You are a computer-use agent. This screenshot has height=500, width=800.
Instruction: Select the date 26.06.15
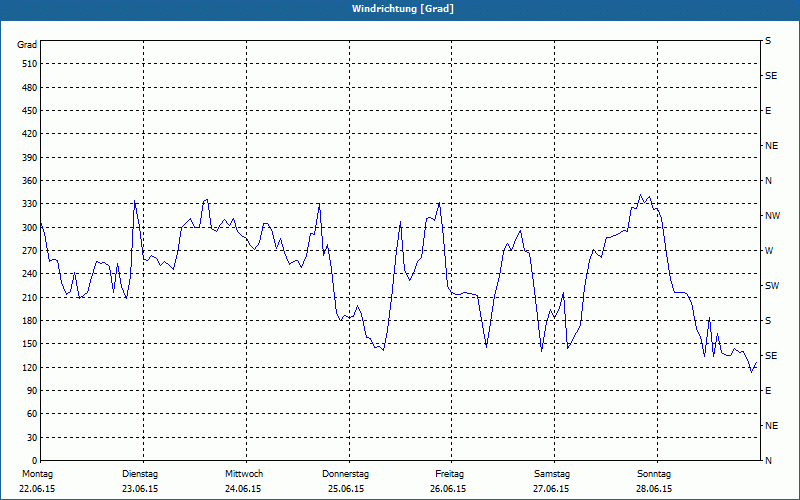448,489
